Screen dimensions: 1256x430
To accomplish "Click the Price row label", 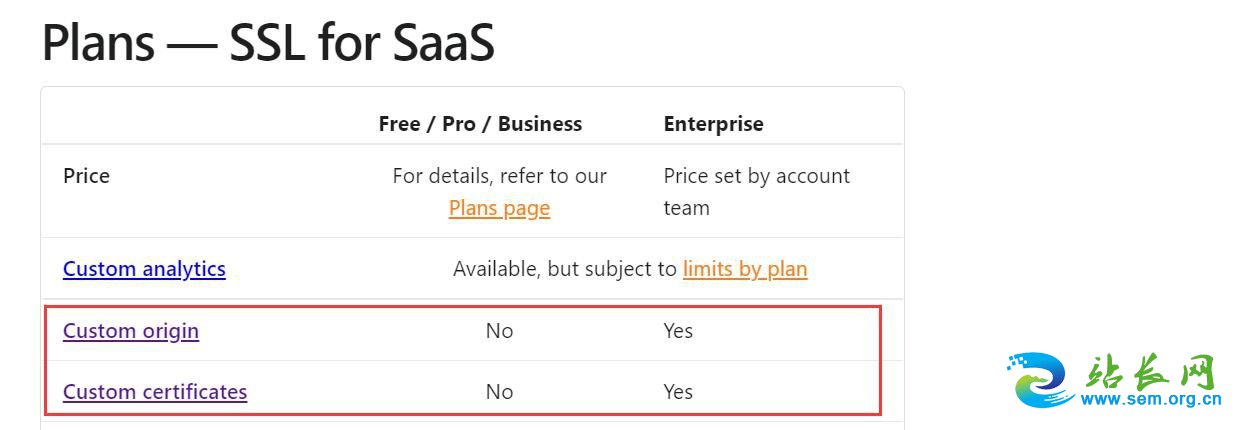I will pyautogui.click(x=86, y=176).
